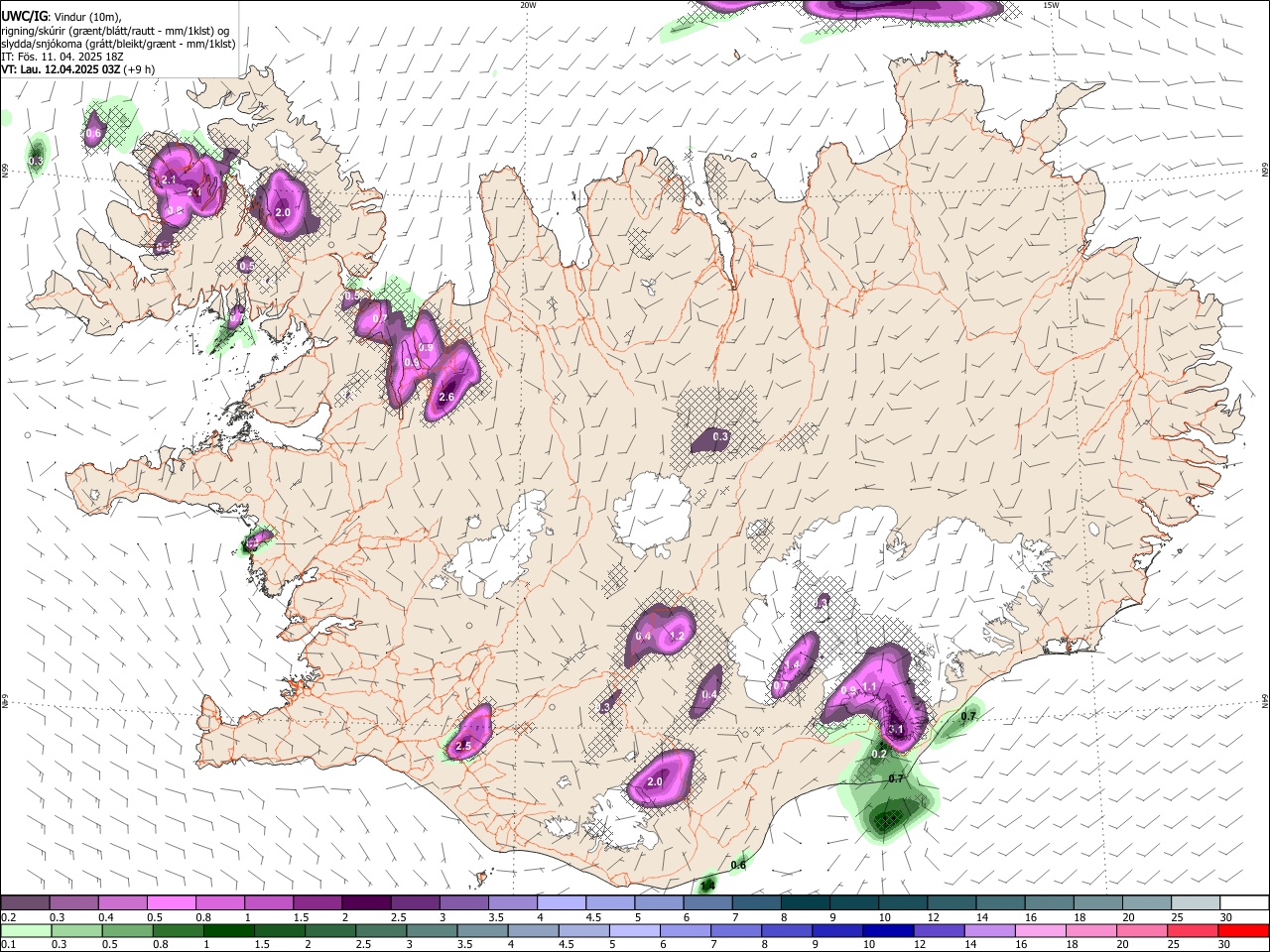Click the '0.1' label in the lower legend
Image resolution: width=1270 pixels, height=952 pixels.
click(9, 944)
